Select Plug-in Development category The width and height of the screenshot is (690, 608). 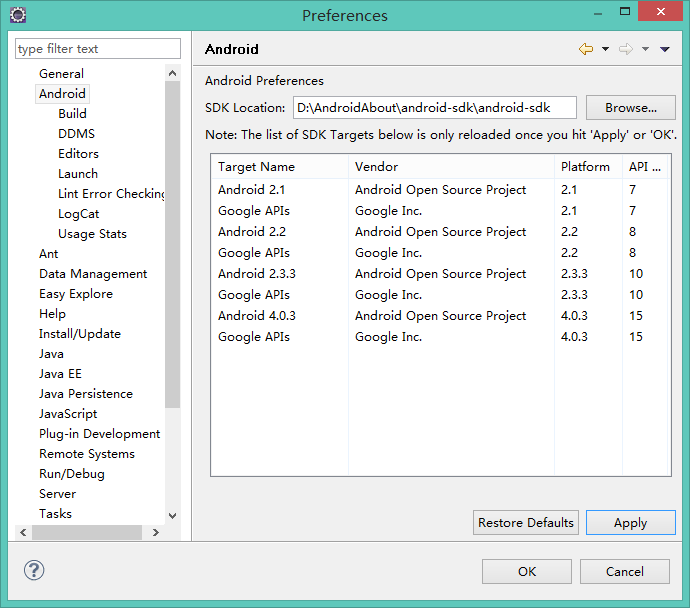coord(99,434)
